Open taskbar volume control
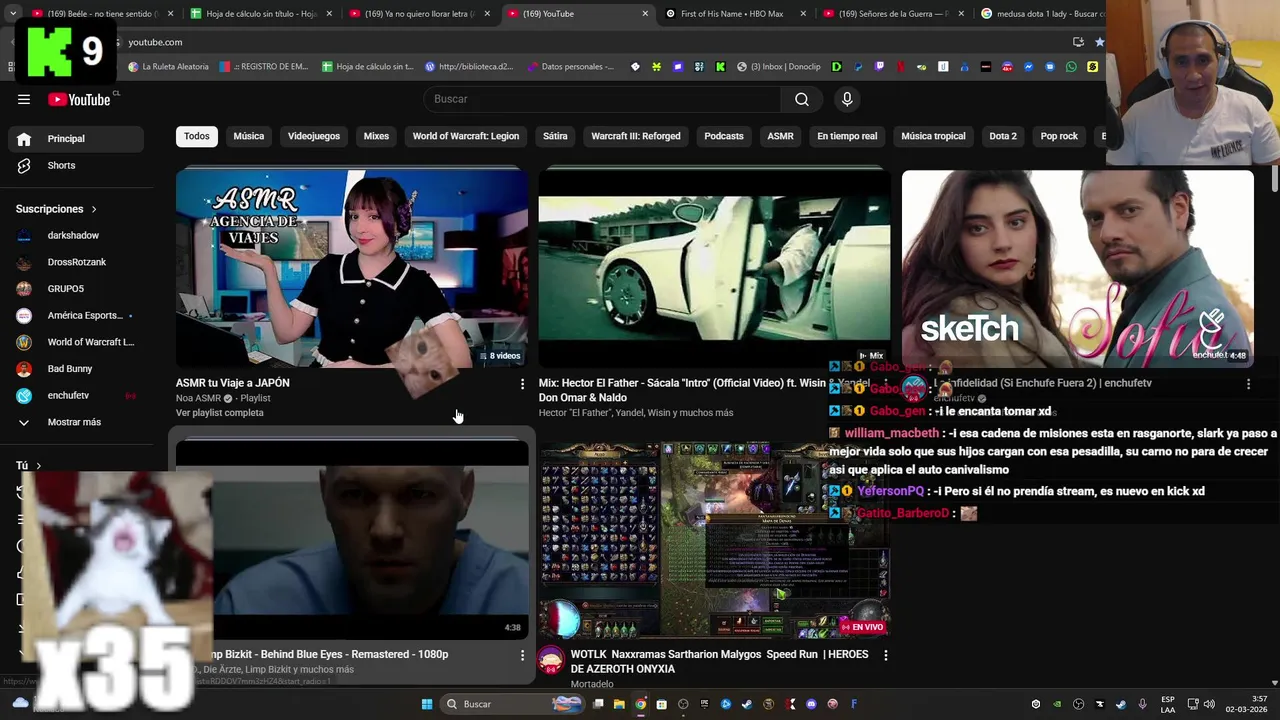Image resolution: width=1280 pixels, height=720 pixels. [1208, 704]
